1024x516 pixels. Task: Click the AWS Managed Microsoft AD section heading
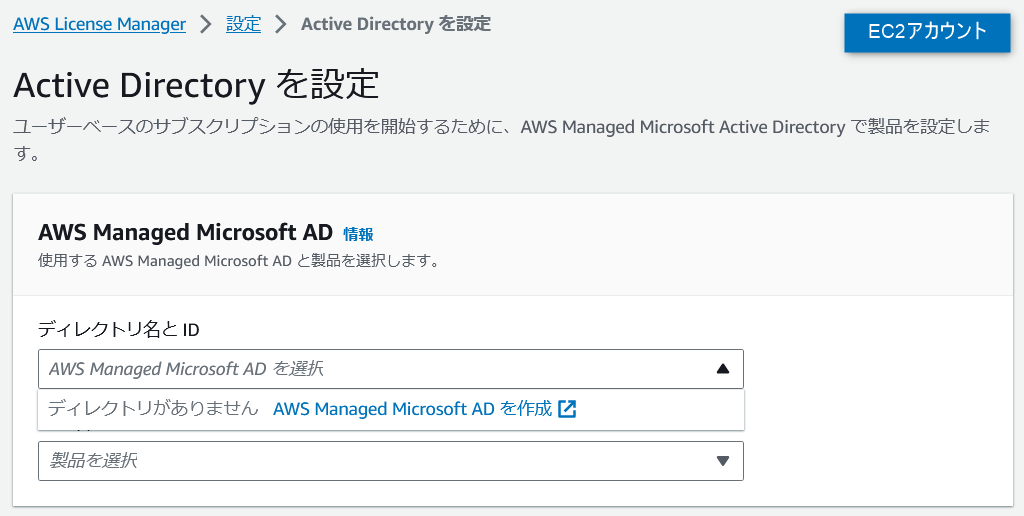click(185, 233)
